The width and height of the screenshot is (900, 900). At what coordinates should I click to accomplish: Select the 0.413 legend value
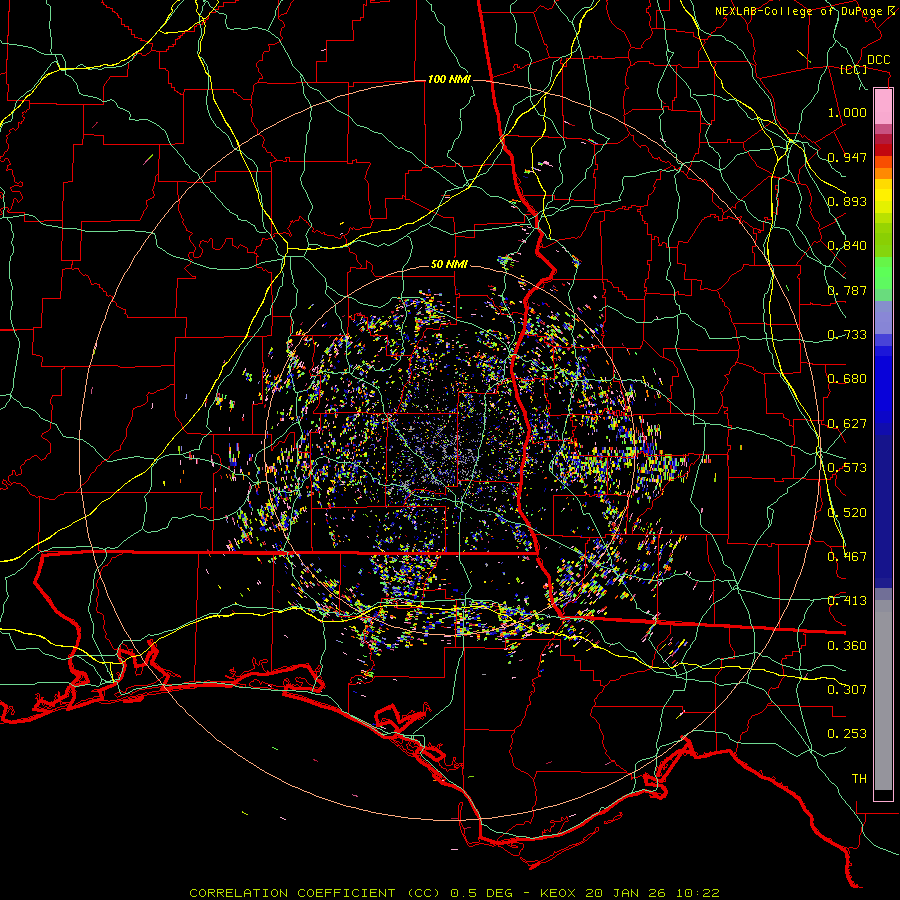coord(847,601)
